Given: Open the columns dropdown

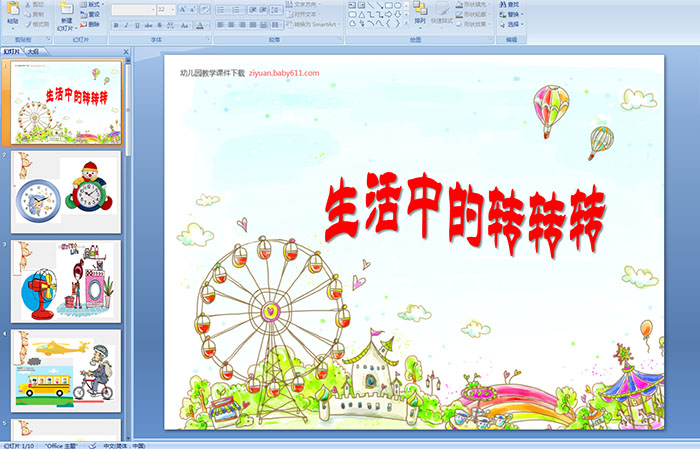Looking at the screenshot, I should pos(277,25).
